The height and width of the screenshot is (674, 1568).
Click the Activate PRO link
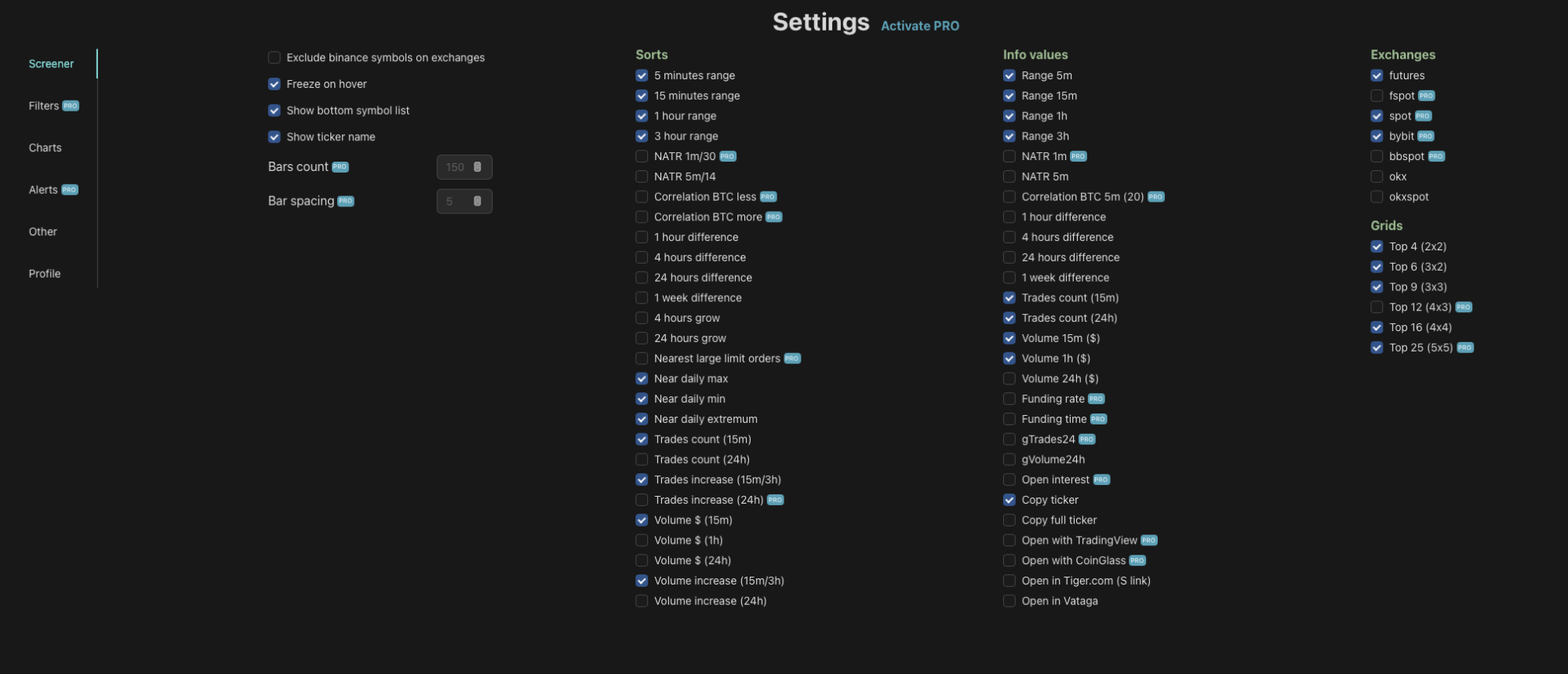[919, 26]
